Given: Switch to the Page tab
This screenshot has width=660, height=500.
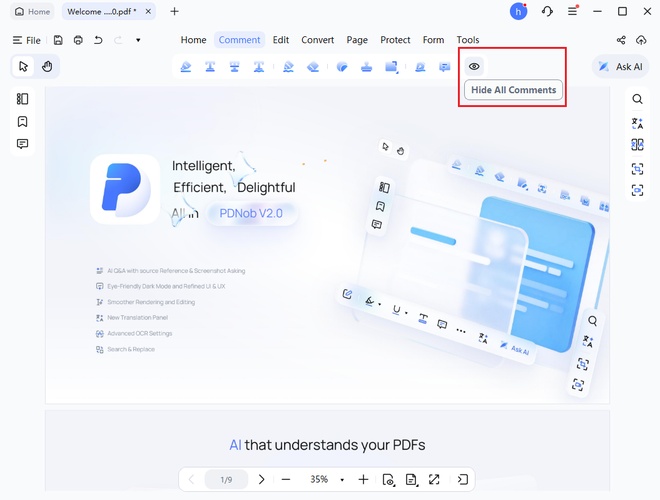Looking at the screenshot, I should click(357, 40).
